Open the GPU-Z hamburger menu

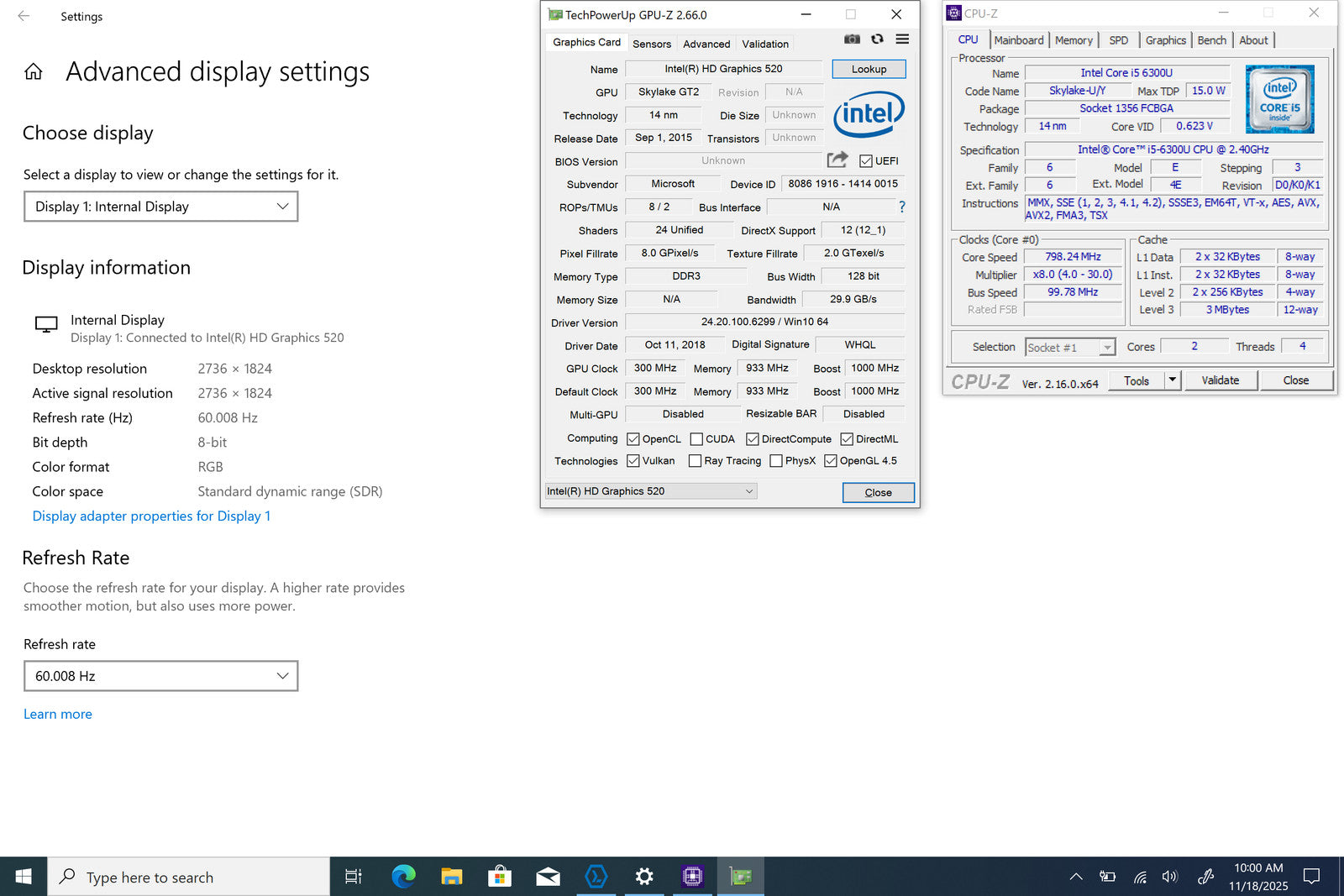point(902,39)
